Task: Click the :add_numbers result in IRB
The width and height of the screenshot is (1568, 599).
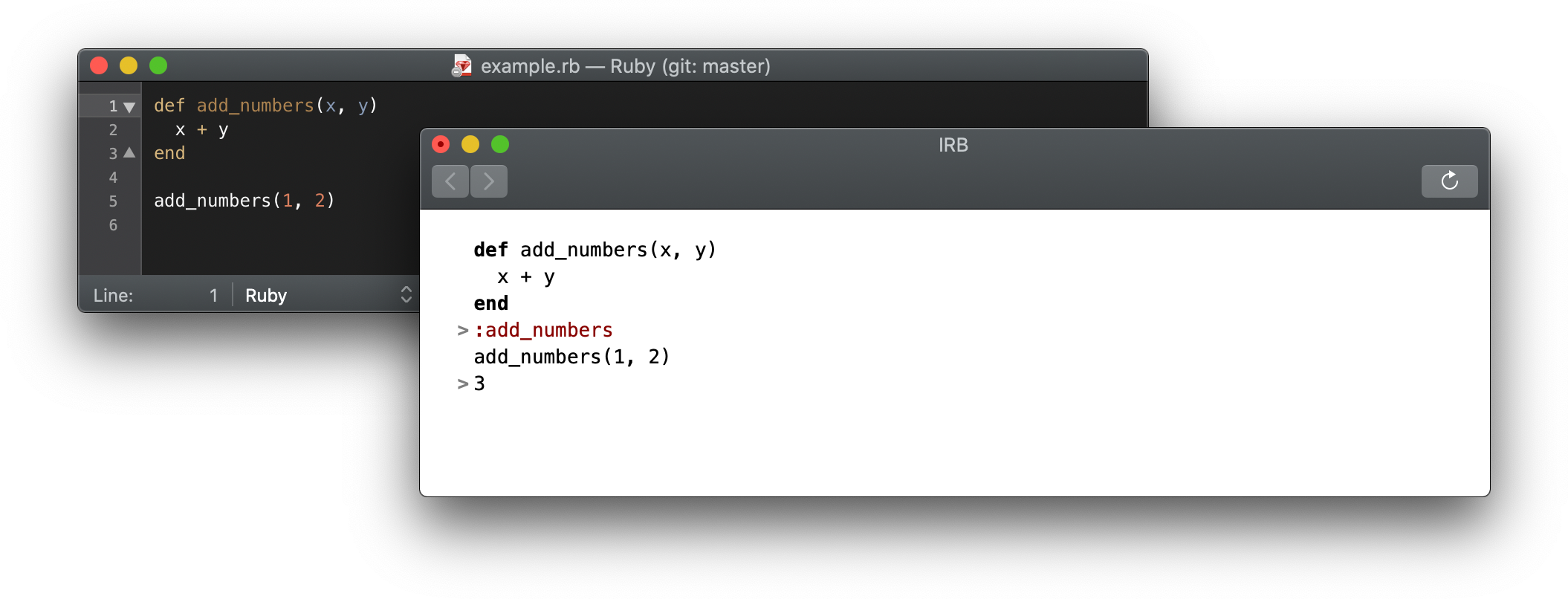Action: click(543, 330)
